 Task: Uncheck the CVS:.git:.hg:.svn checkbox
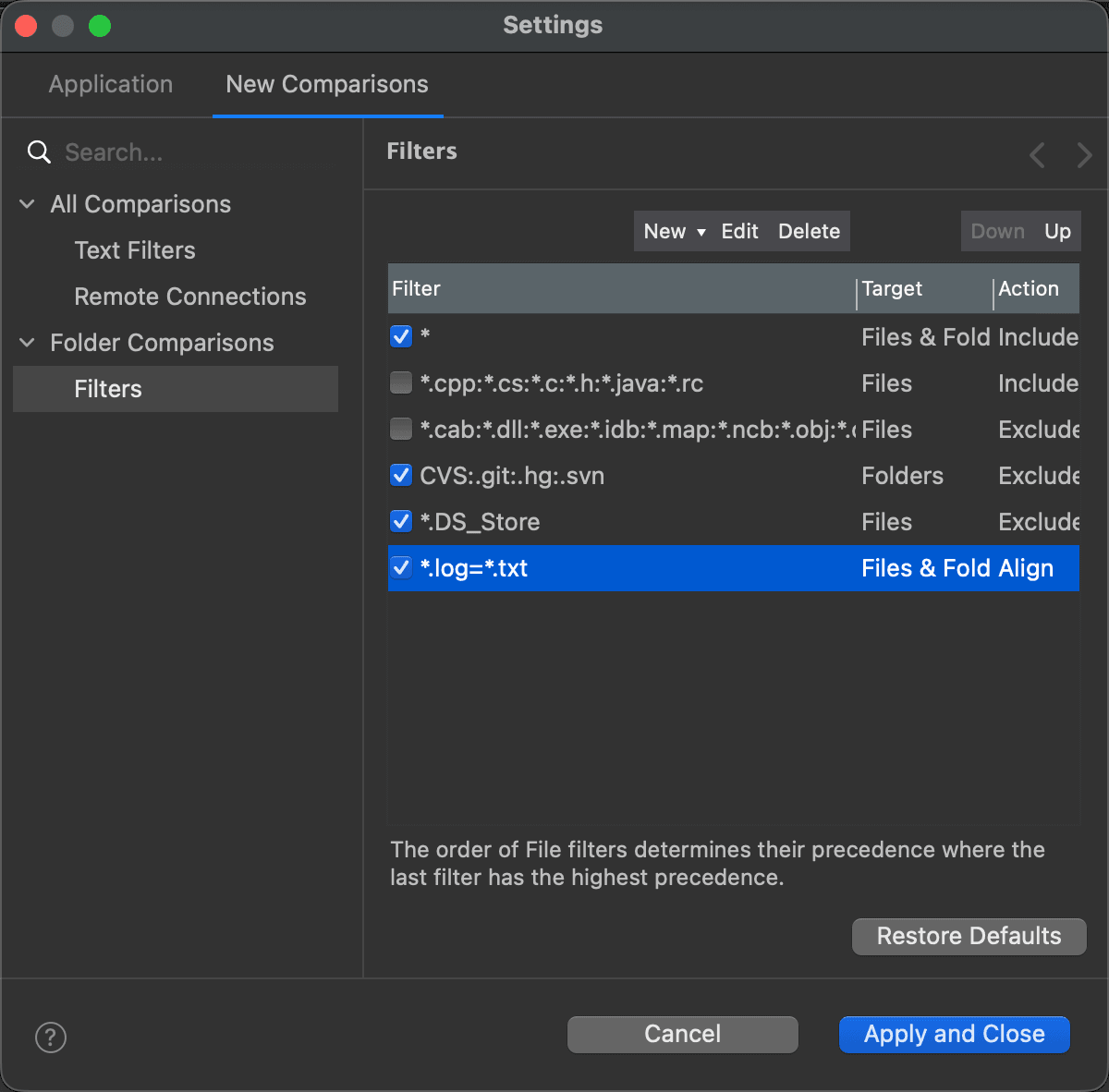(401, 475)
